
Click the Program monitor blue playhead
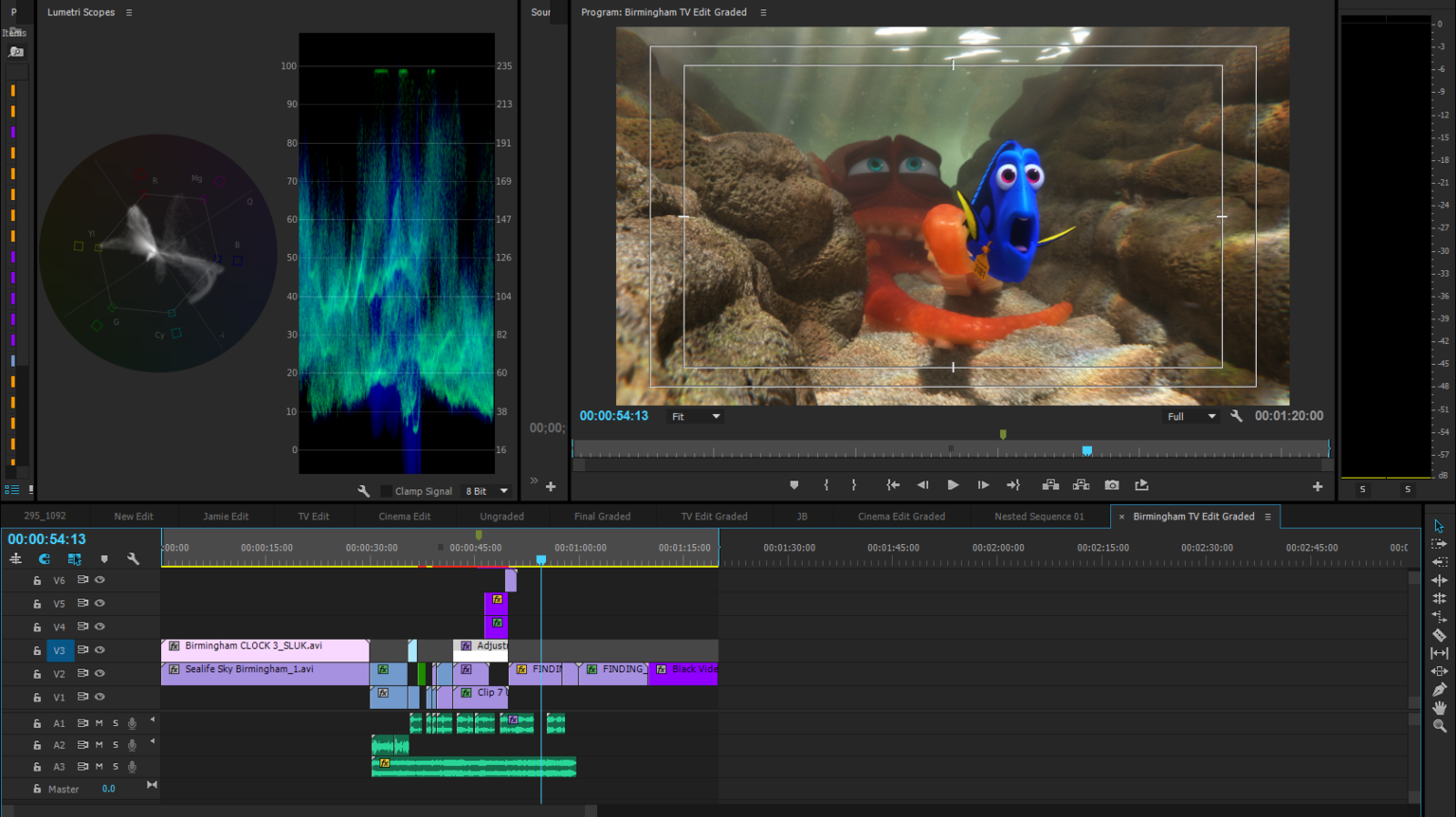pos(1087,450)
